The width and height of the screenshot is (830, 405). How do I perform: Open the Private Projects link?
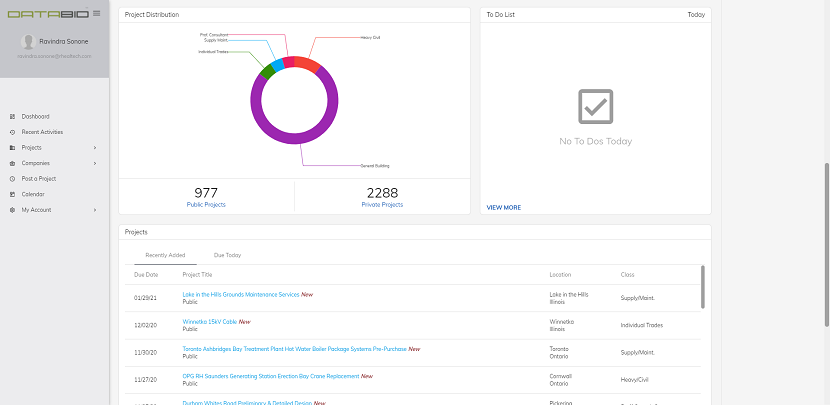(382, 204)
